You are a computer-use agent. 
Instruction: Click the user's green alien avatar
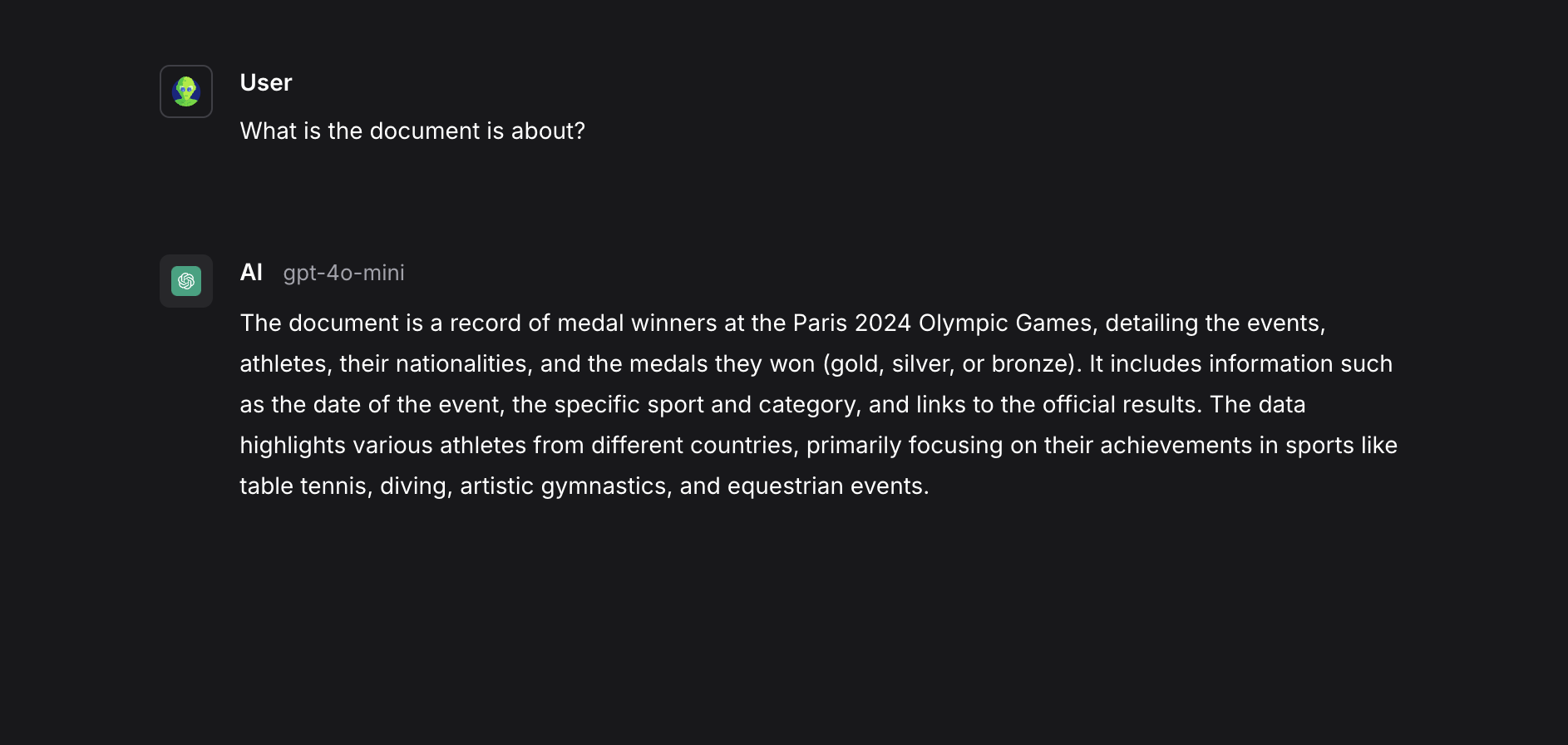(186, 91)
